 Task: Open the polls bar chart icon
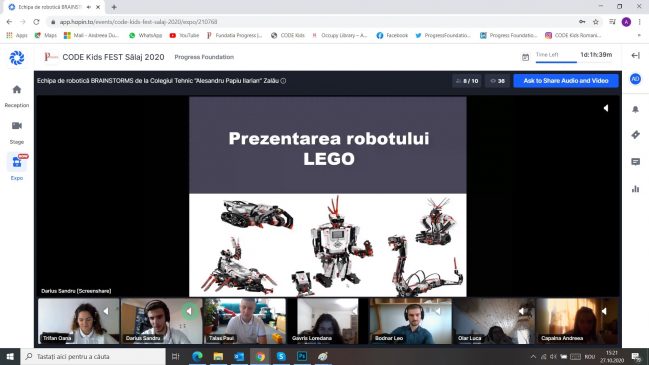pos(635,189)
